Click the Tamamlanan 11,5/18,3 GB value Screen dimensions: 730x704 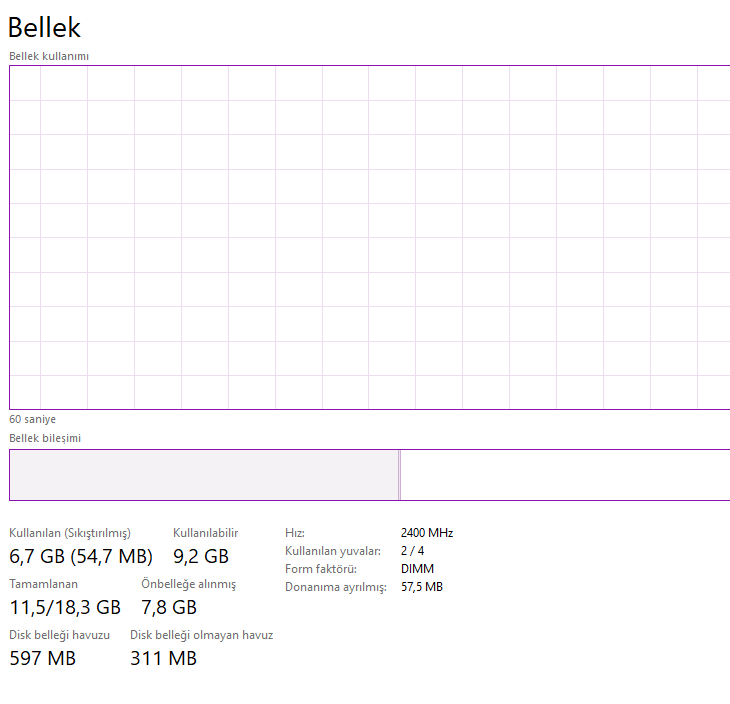(65, 607)
